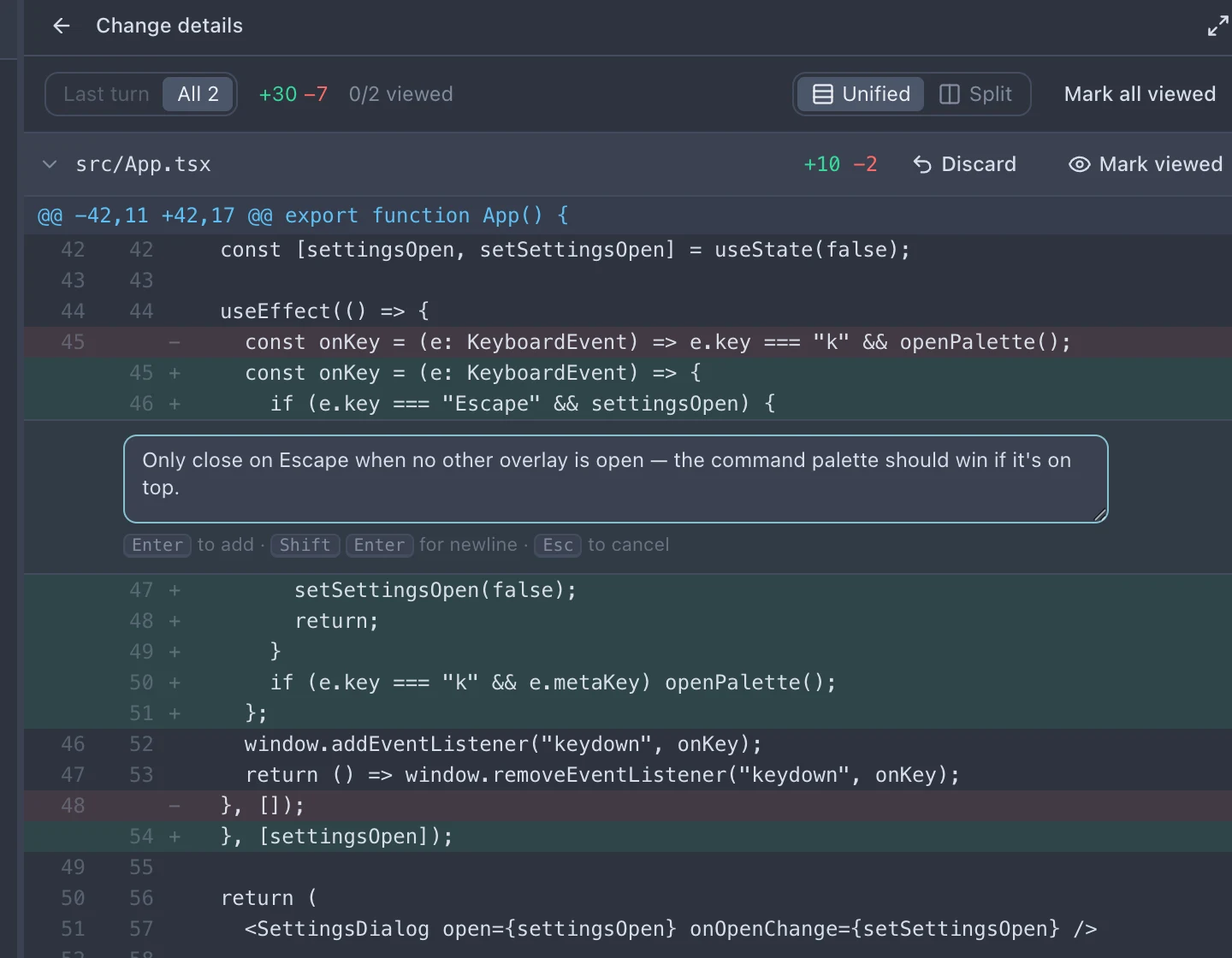The height and width of the screenshot is (958, 1232).
Task: Switch to Split diff view
Action: [x=976, y=94]
